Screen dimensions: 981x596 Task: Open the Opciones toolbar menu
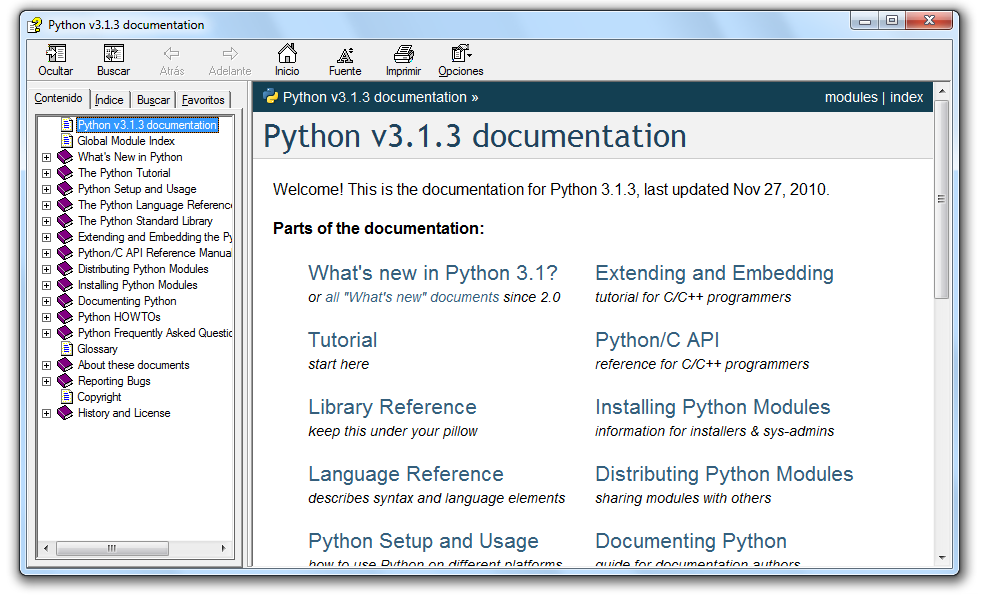pos(460,54)
